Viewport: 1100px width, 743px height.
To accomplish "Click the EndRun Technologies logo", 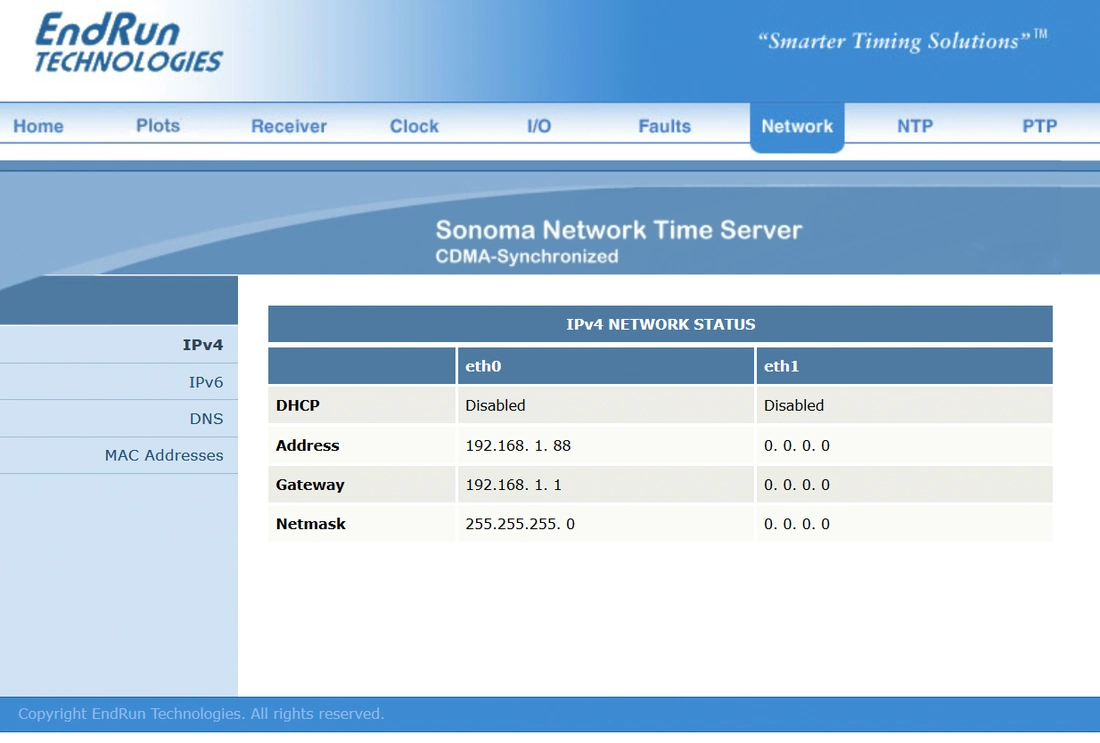I will click(x=129, y=43).
